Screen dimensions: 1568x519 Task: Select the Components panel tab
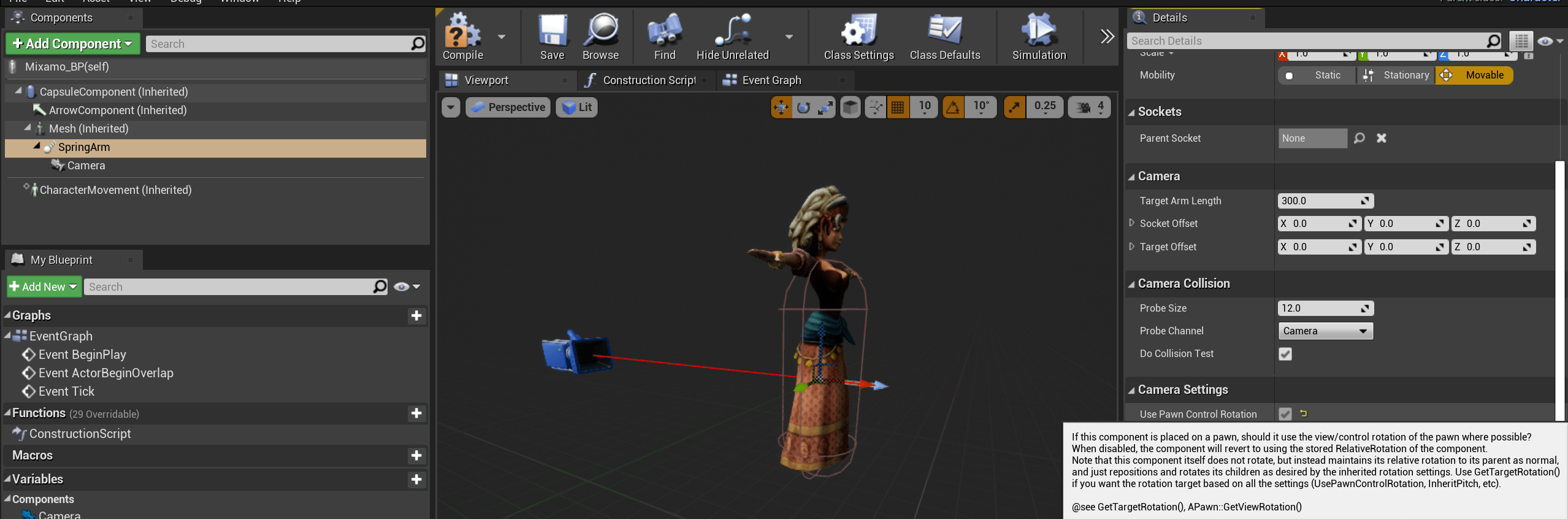[x=73, y=18]
